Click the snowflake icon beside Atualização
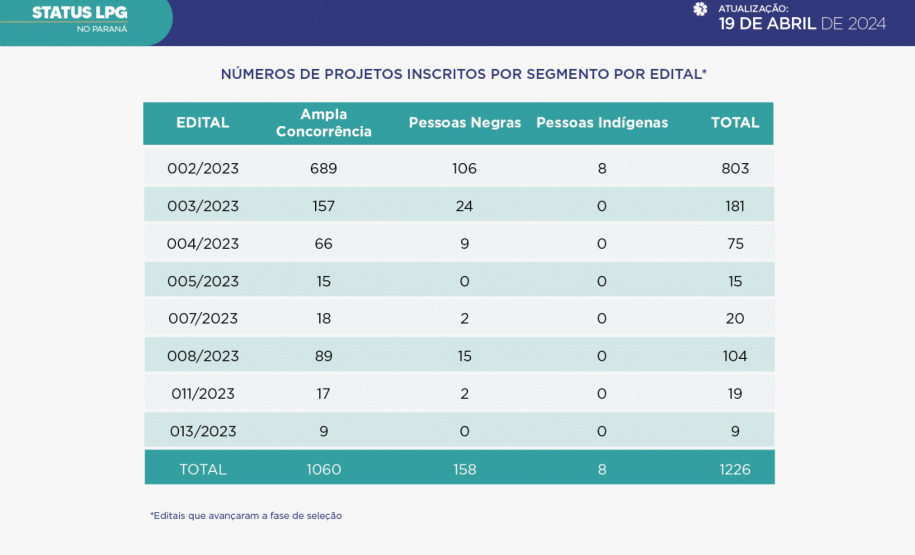This screenshot has width=915, height=555. pyautogui.click(x=700, y=9)
